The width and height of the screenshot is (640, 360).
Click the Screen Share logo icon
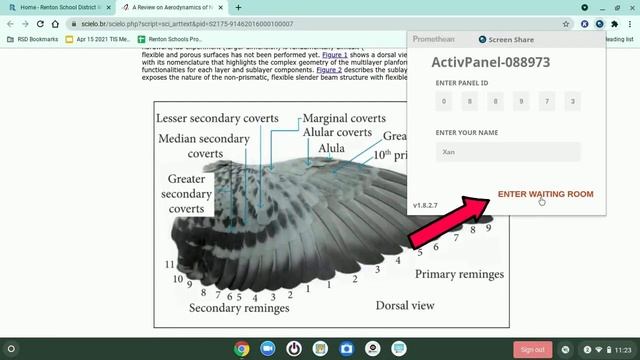pos(482,40)
